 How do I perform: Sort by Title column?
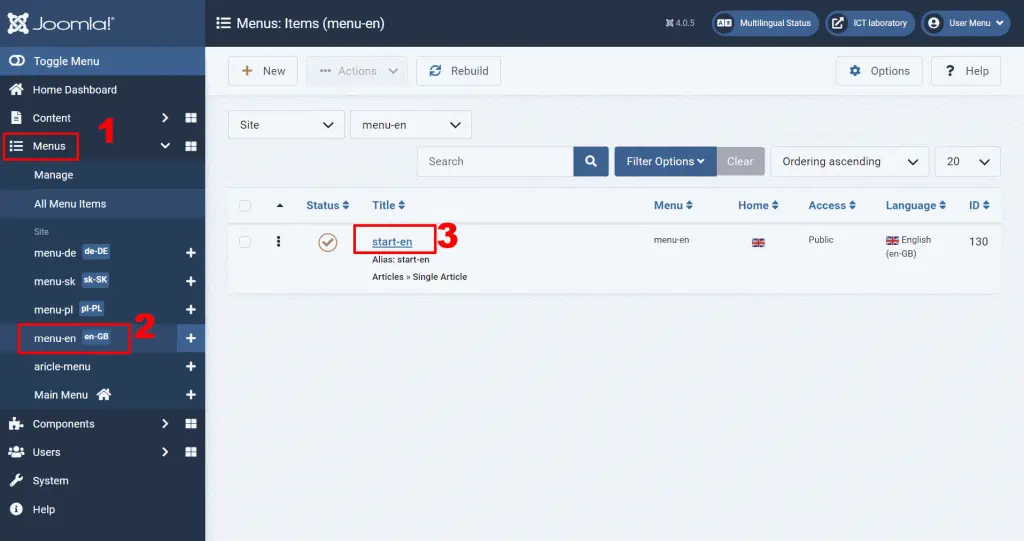point(389,205)
